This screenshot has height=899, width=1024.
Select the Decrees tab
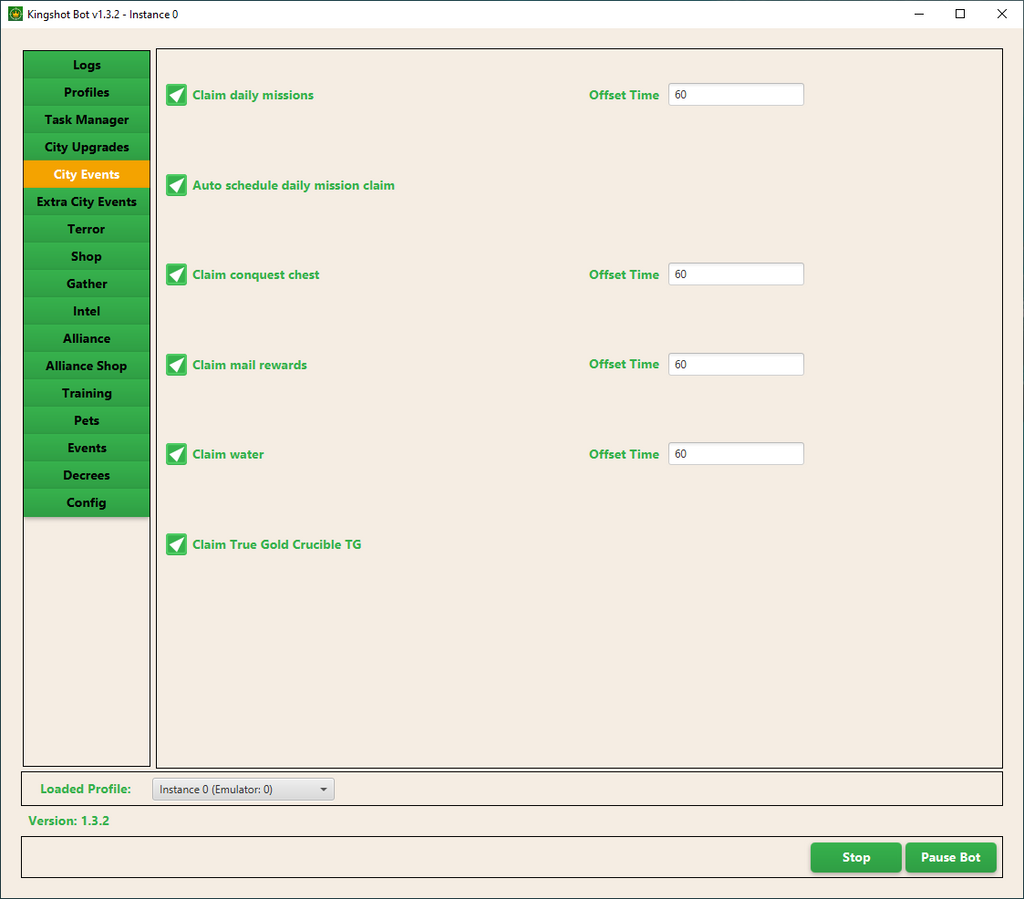pos(87,475)
